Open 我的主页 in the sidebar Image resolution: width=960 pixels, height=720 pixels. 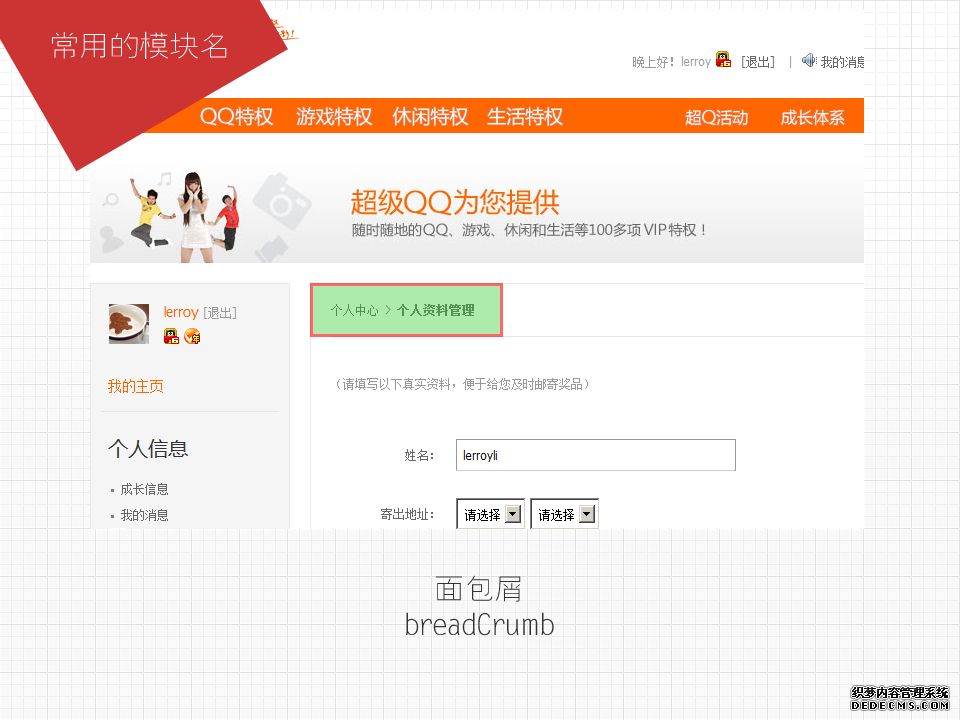pyautogui.click(x=135, y=386)
